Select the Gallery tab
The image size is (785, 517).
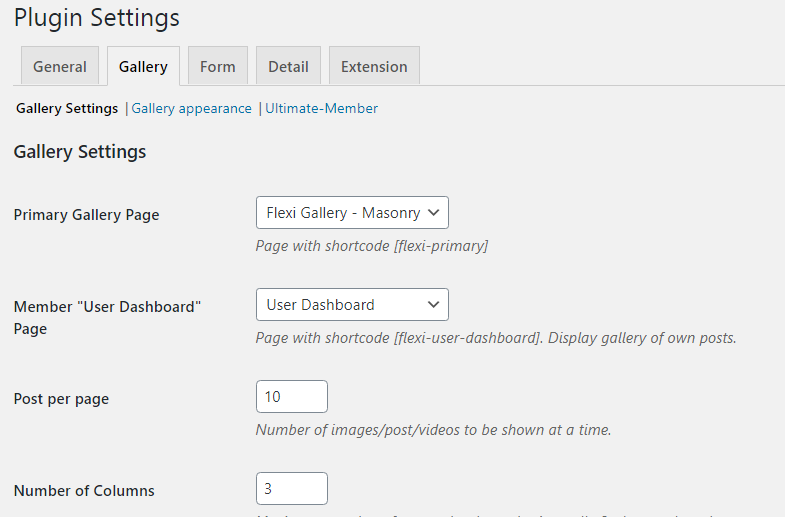pos(143,66)
